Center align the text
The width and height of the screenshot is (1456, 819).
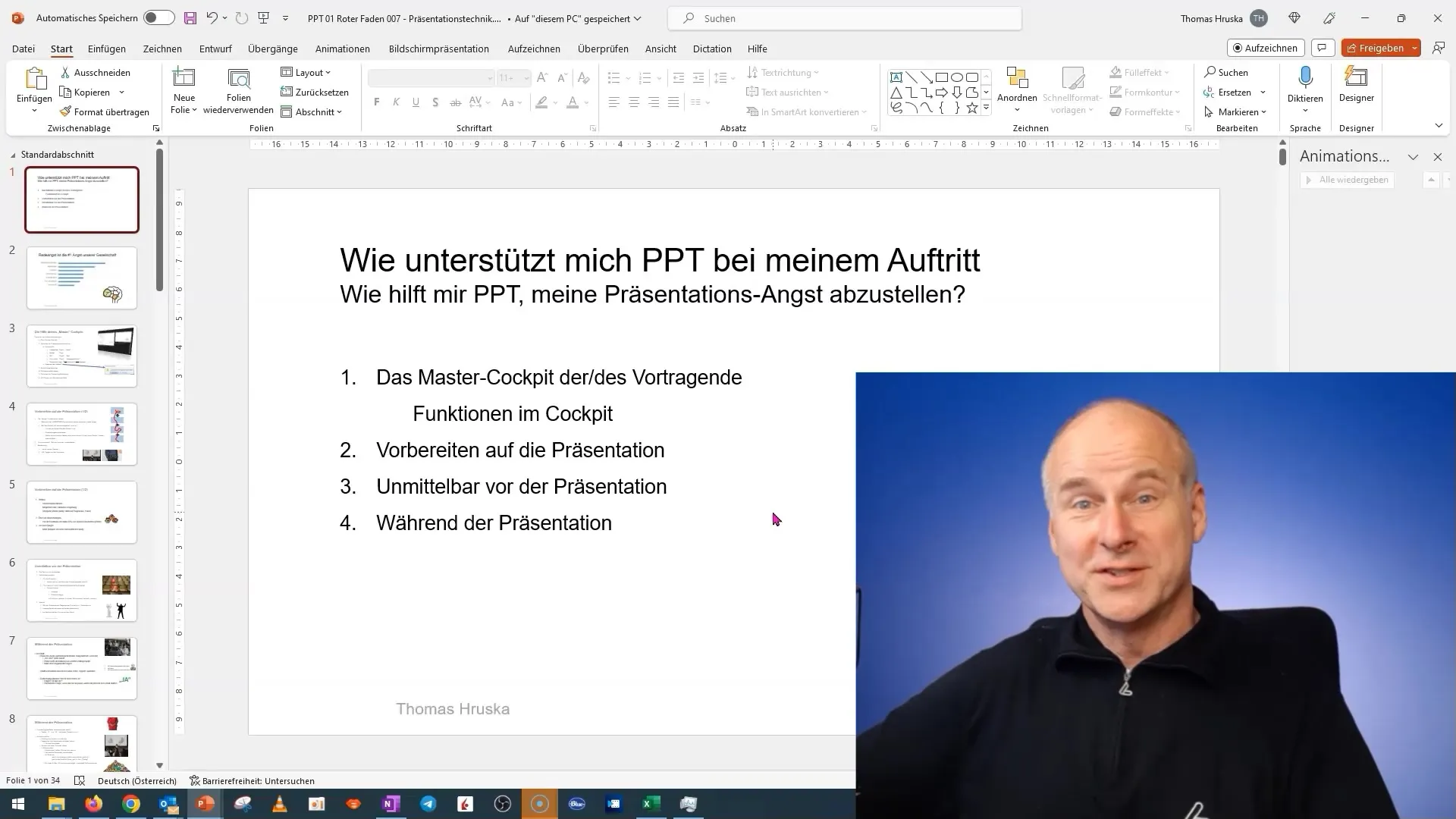[634, 102]
